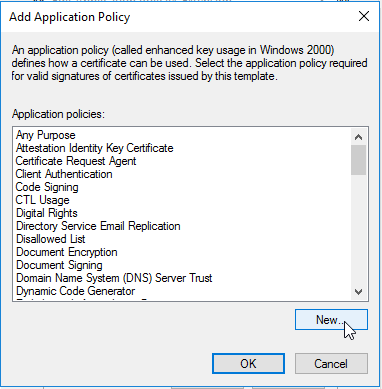Choose Certificate Request Agent from list
Screen dimensions: 382x389
[x=76, y=161]
